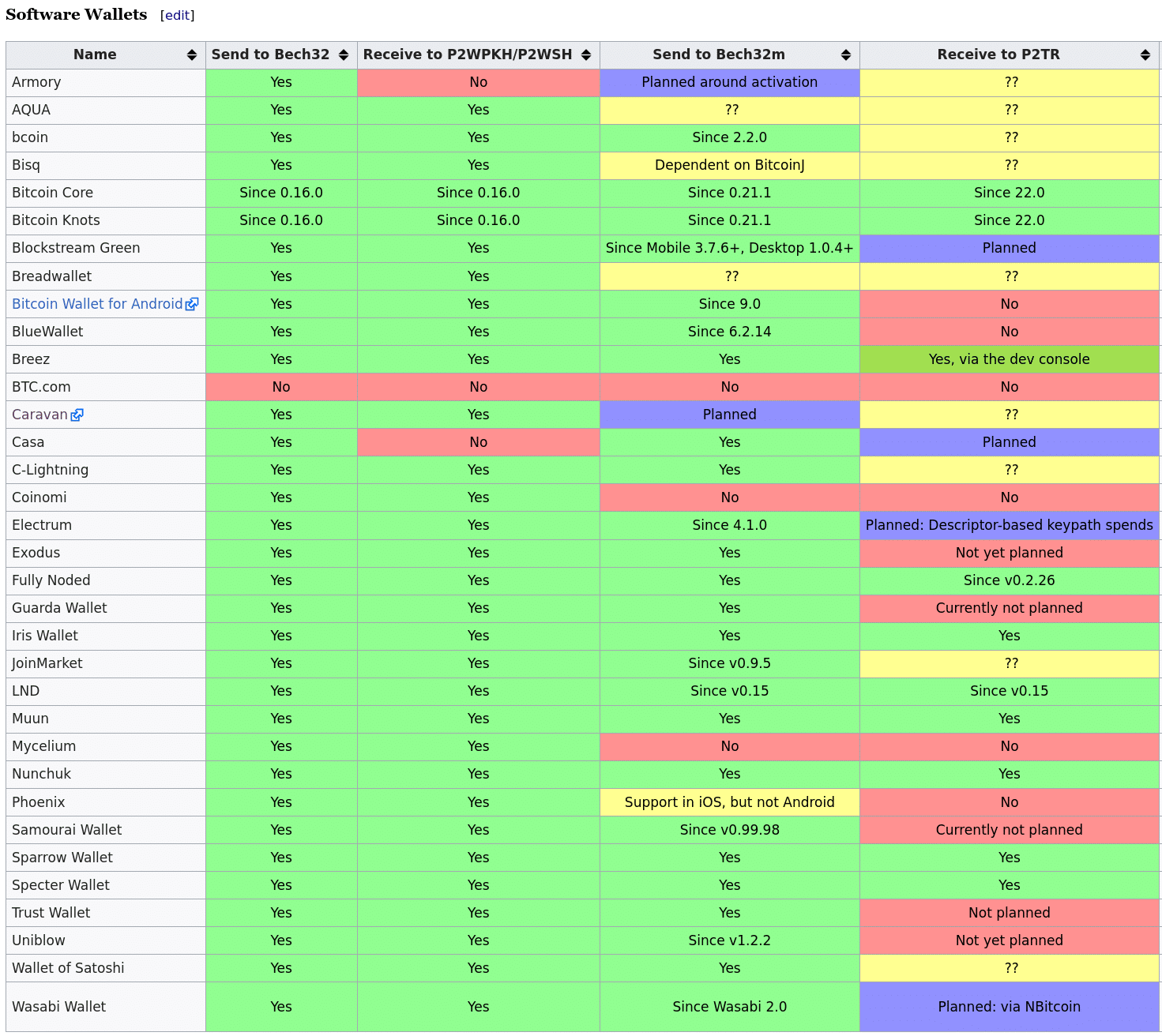Click 'Since 22.0' in Bitcoin Core row
Image resolution: width=1162 pixels, height=1036 pixels.
(x=1010, y=193)
